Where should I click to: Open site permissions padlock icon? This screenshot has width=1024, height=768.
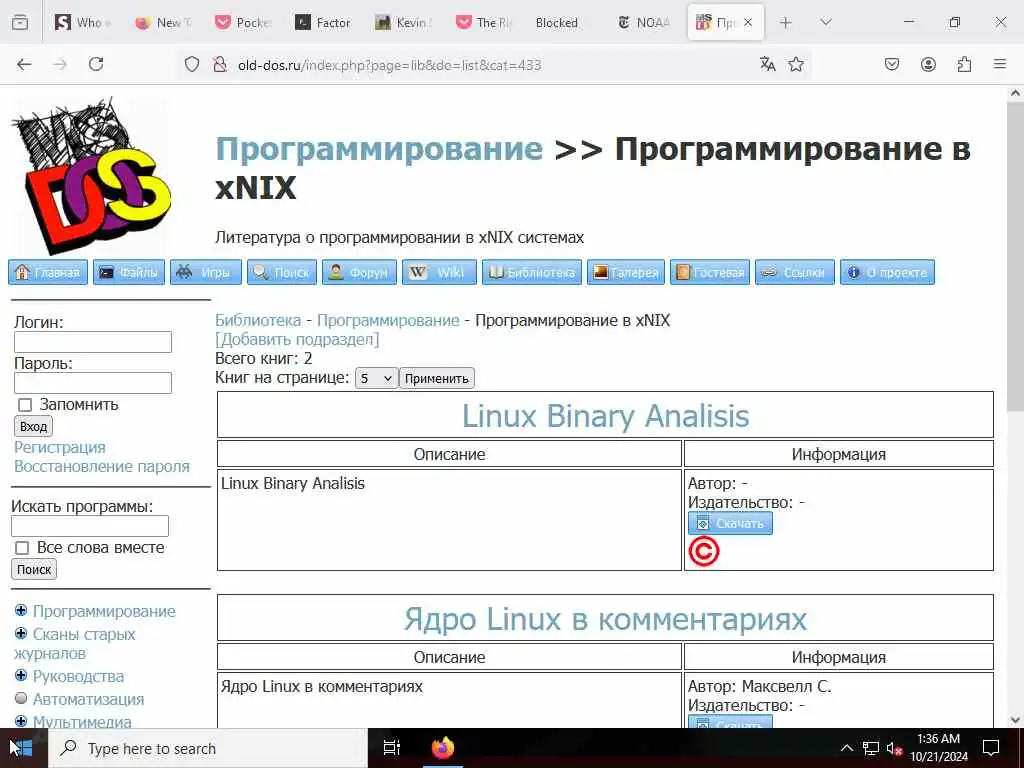(220, 64)
